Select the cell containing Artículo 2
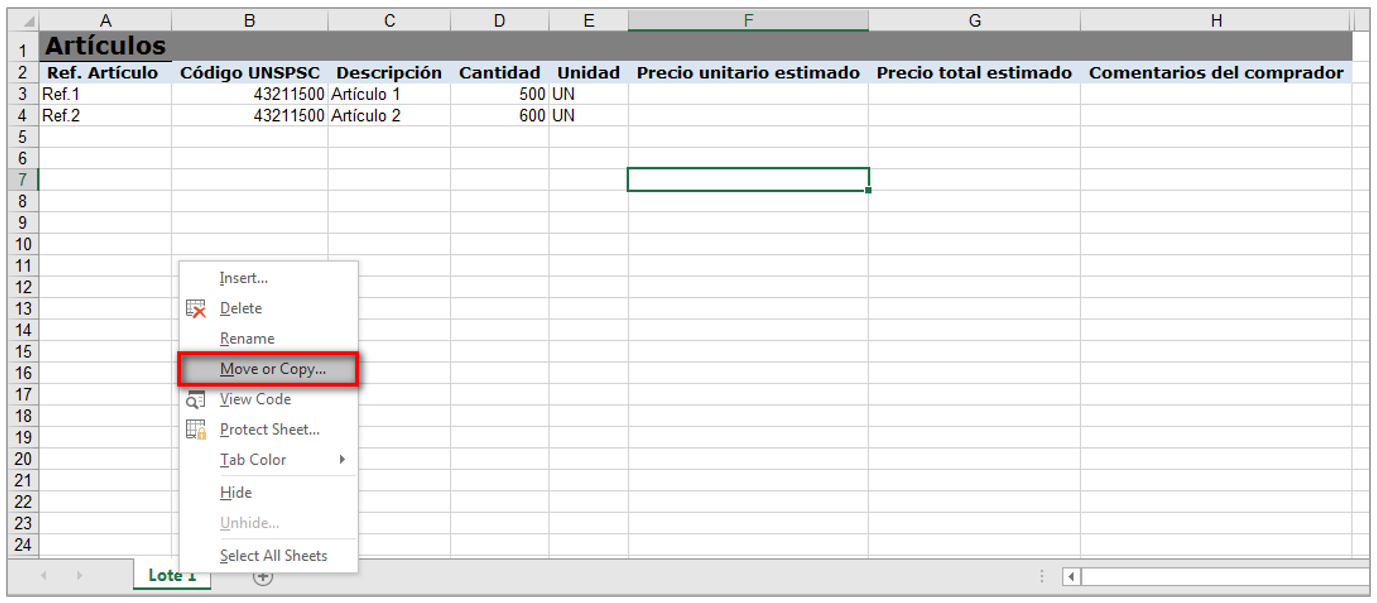Viewport: 1377px width, 603px height. (389, 116)
